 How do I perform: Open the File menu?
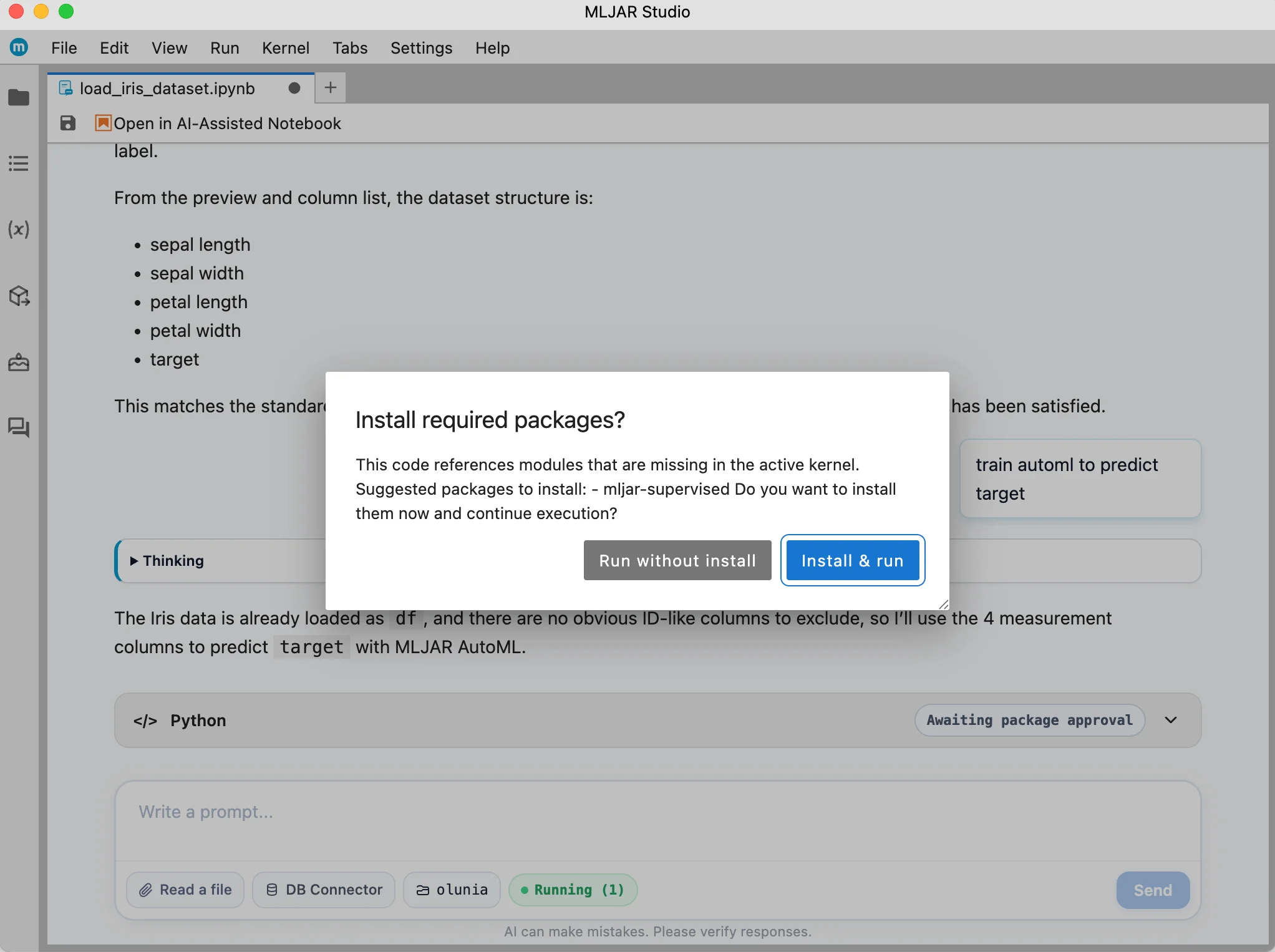64,48
